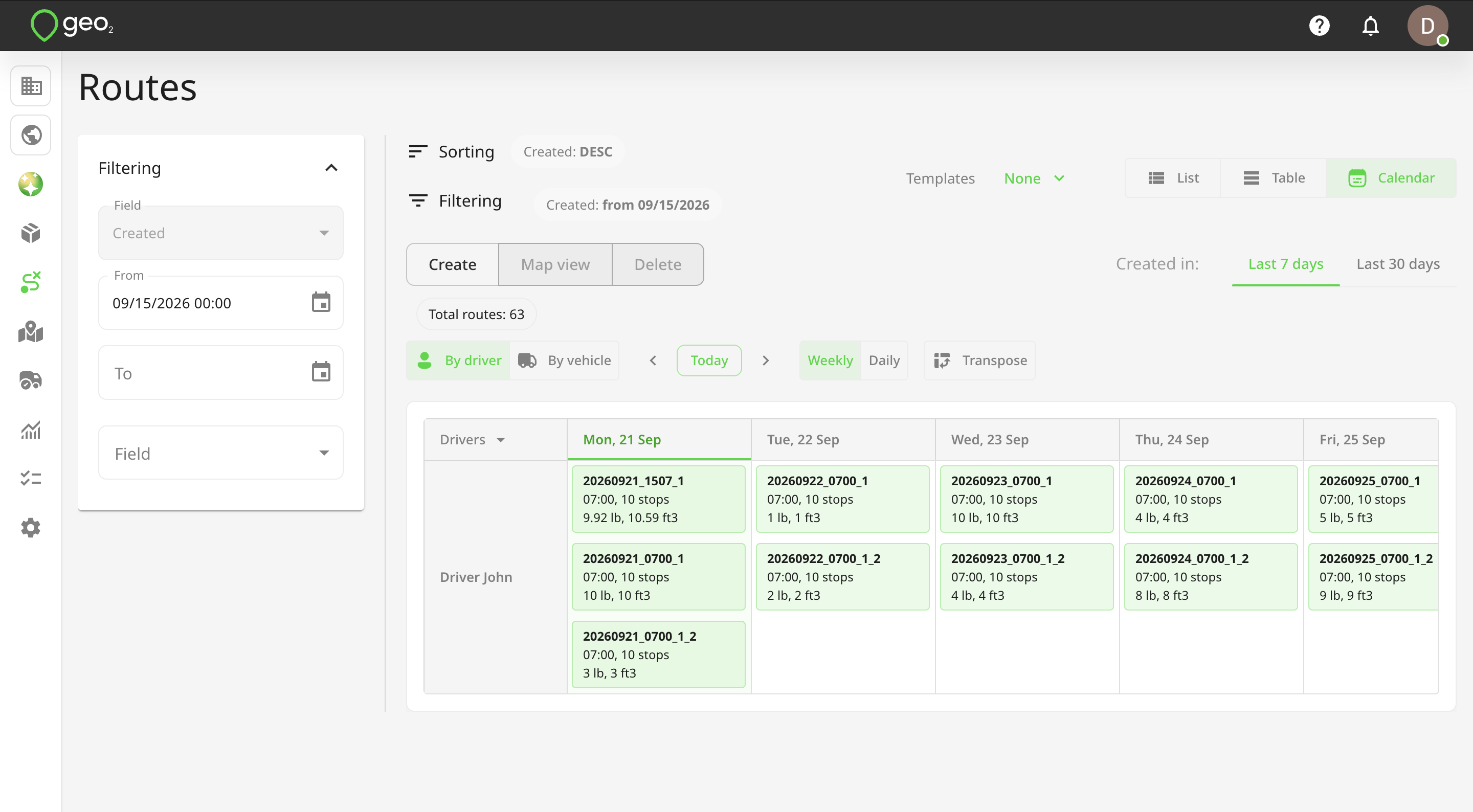Select the Last 7 days tab

click(x=1285, y=264)
